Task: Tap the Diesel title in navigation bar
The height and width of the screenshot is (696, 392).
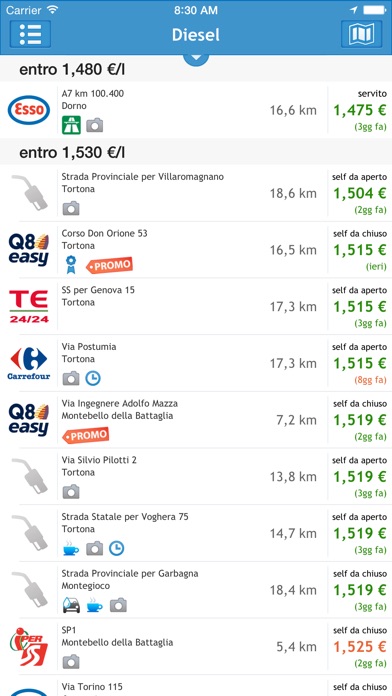Action: tap(196, 35)
